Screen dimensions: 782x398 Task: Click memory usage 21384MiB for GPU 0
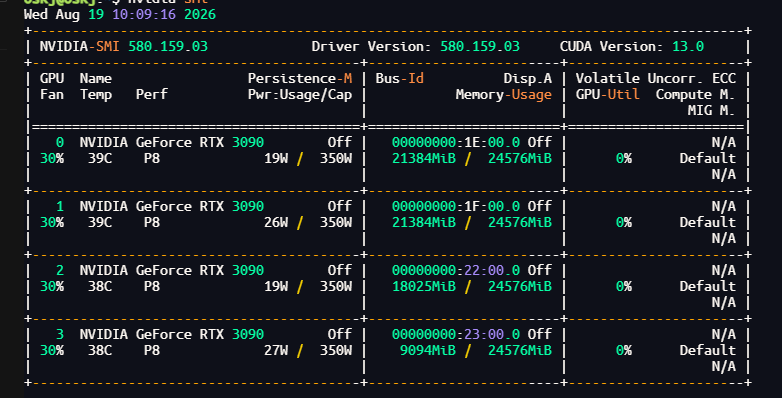pos(424,158)
